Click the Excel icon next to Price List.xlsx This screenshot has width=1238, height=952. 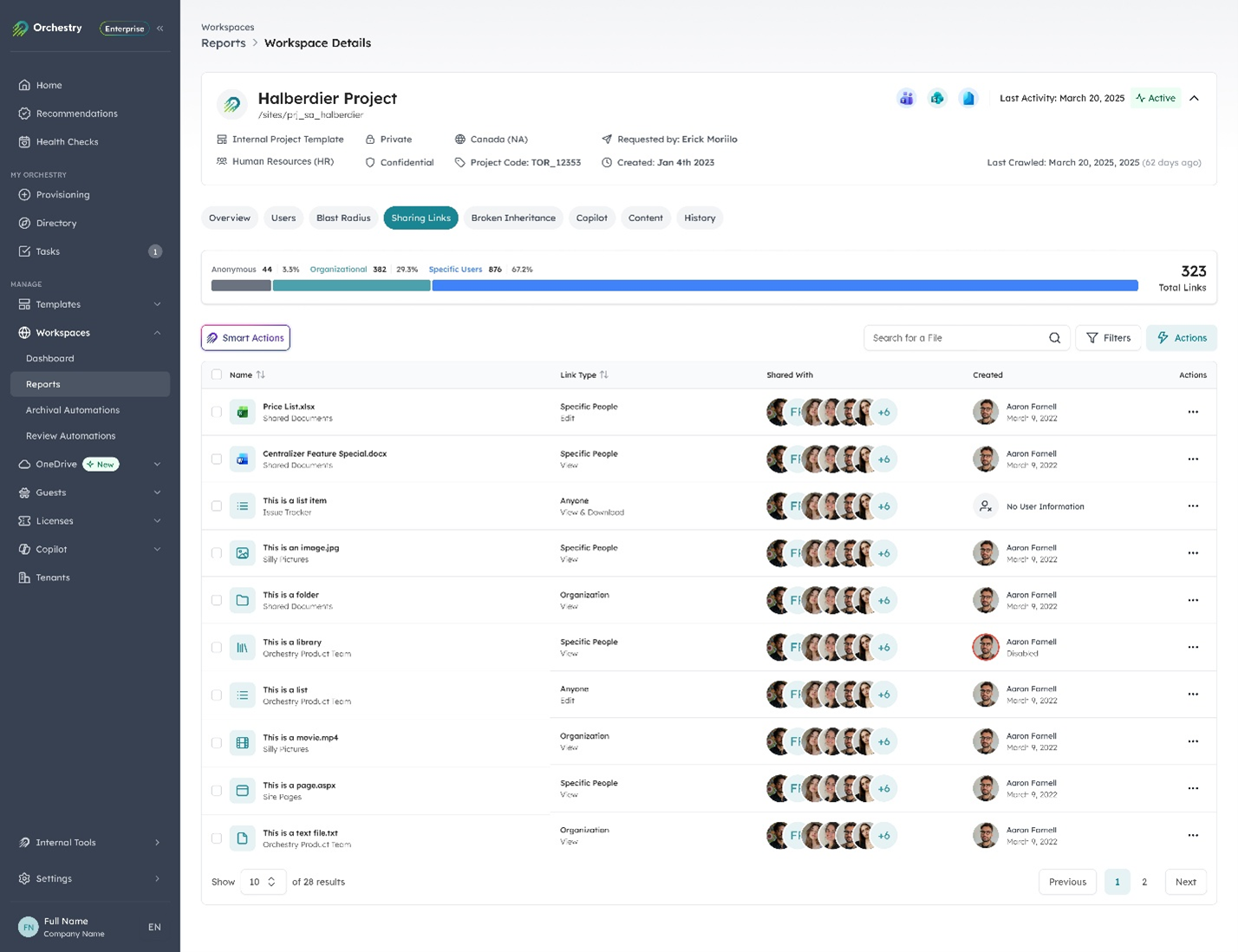(x=242, y=412)
